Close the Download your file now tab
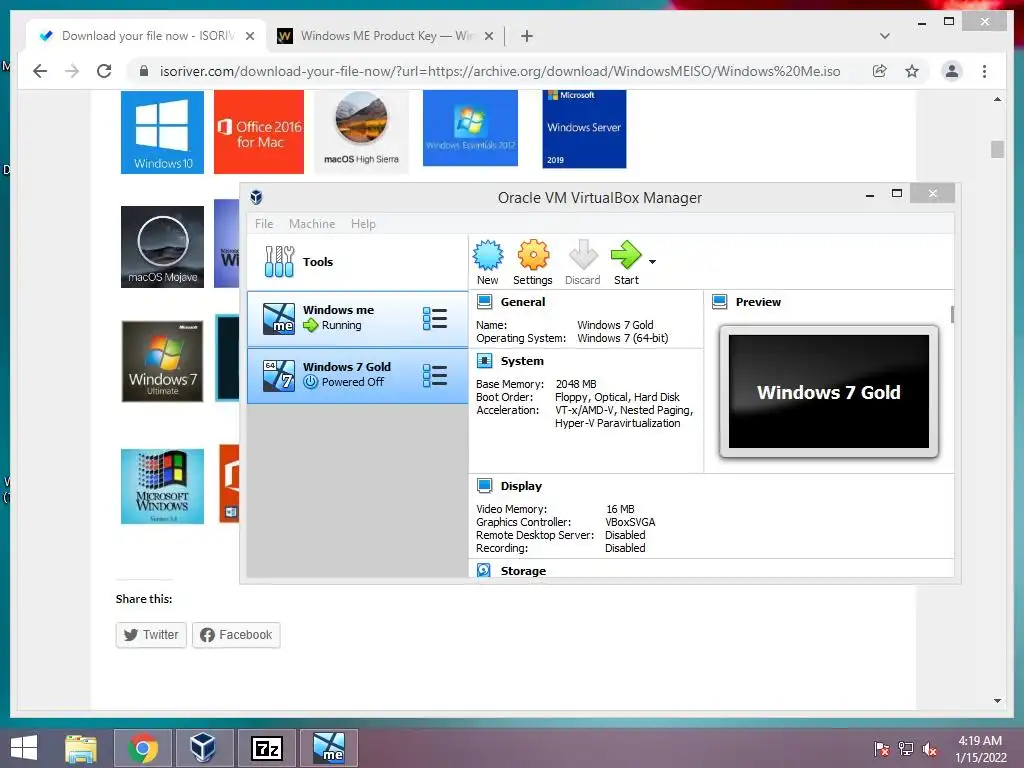 coord(249,36)
